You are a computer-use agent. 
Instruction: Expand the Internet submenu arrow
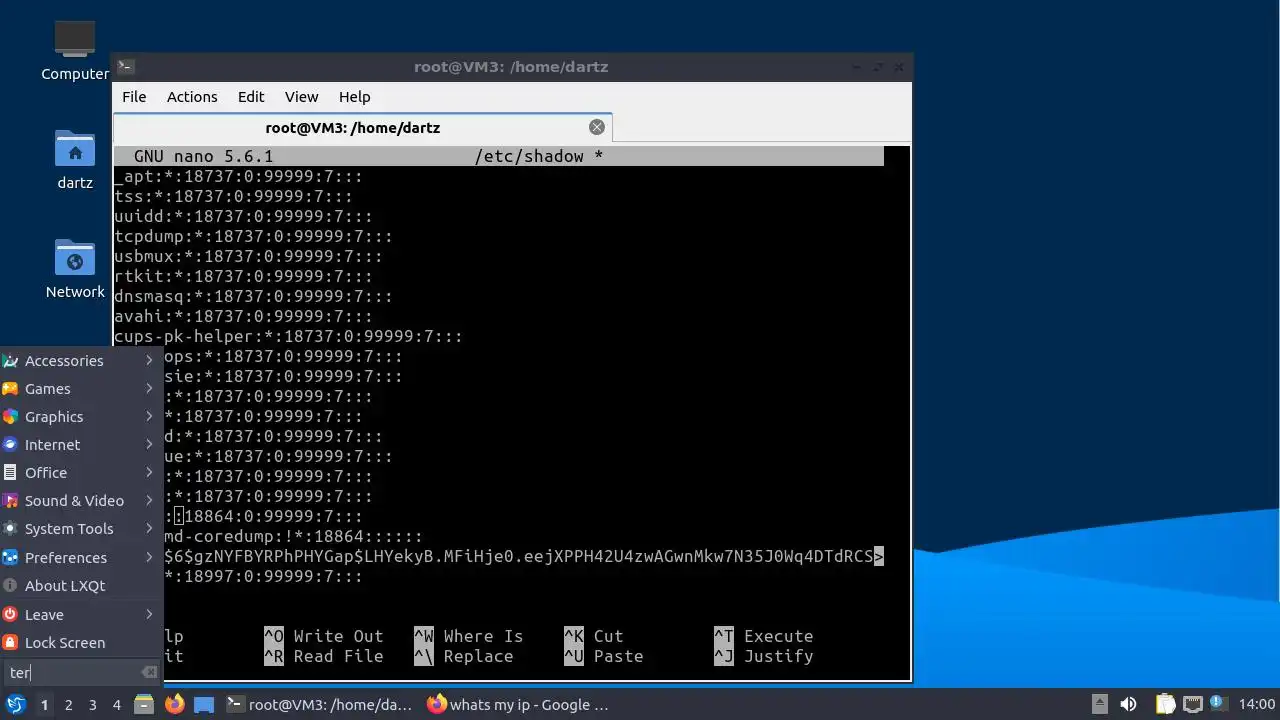[x=149, y=445]
